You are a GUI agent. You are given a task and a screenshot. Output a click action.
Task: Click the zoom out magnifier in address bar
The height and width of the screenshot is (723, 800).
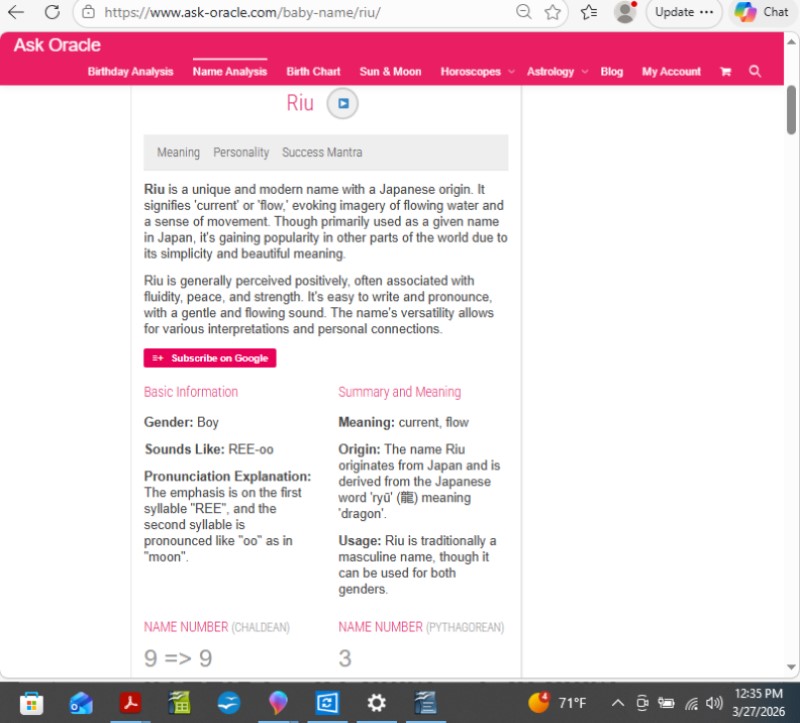pyautogui.click(x=523, y=12)
